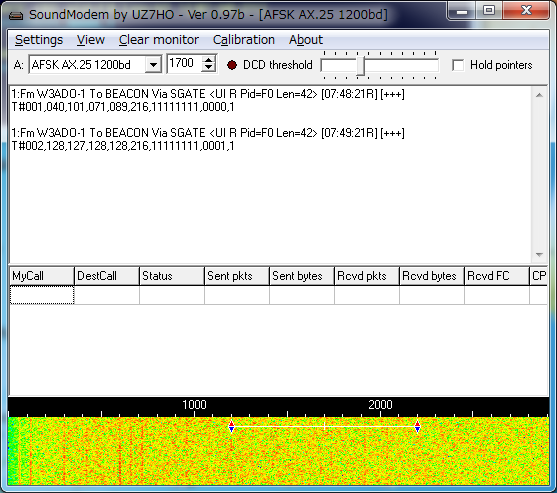Viewport: 557px width, 493px height.
Task: Click the center tick of the waterfall marker
Action: pos(324,426)
